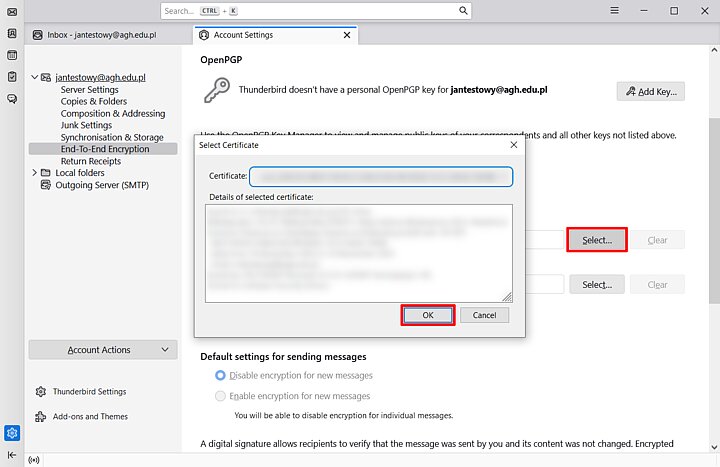This screenshot has width=720, height=467.
Task: Click the scrollbar up arrow
Action: (714, 50)
